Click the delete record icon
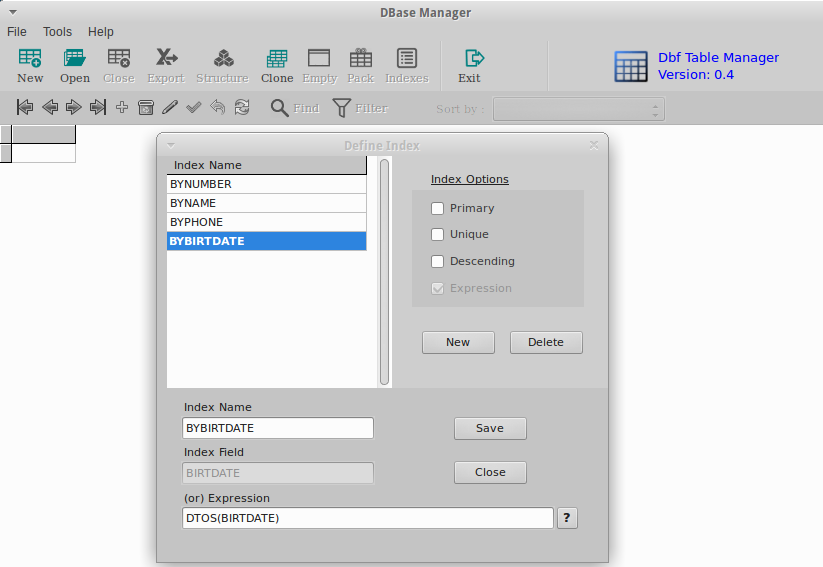The image size is (823, 567). click(x=146, y=107)
